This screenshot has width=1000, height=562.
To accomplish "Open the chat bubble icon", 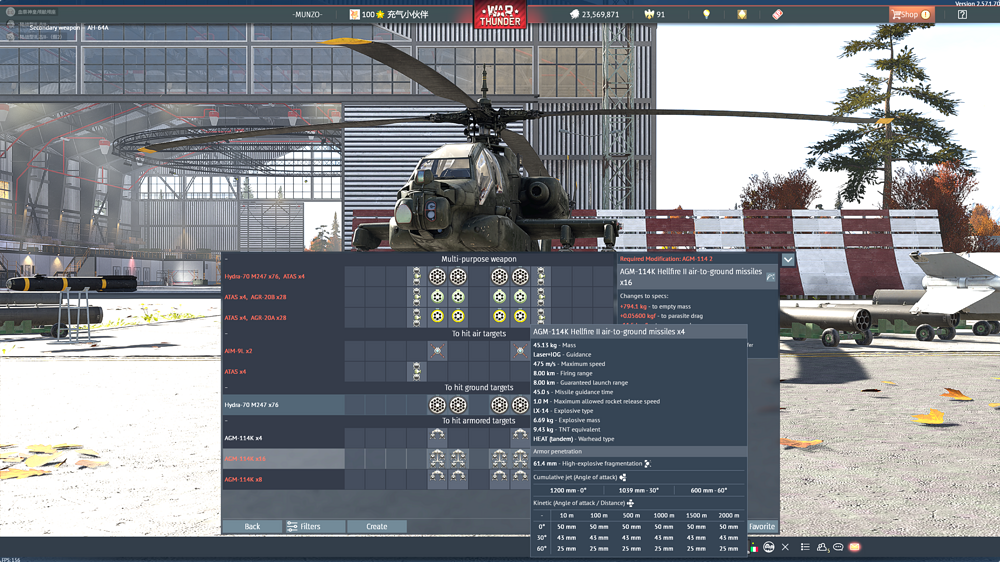I will (838, 547).
